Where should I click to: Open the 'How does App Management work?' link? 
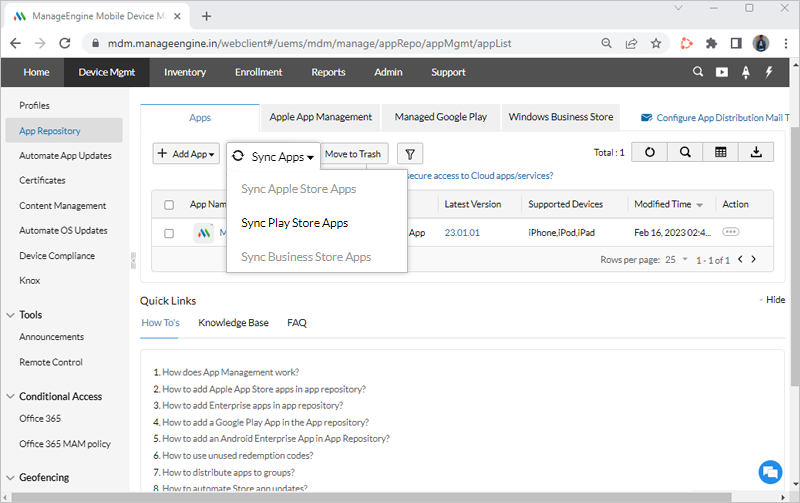(x=230, y=372)
